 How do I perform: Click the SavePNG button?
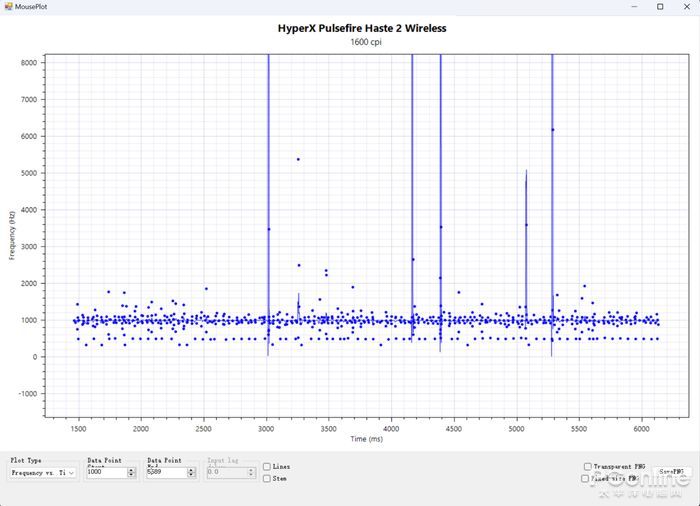click(x=672, y=472)
